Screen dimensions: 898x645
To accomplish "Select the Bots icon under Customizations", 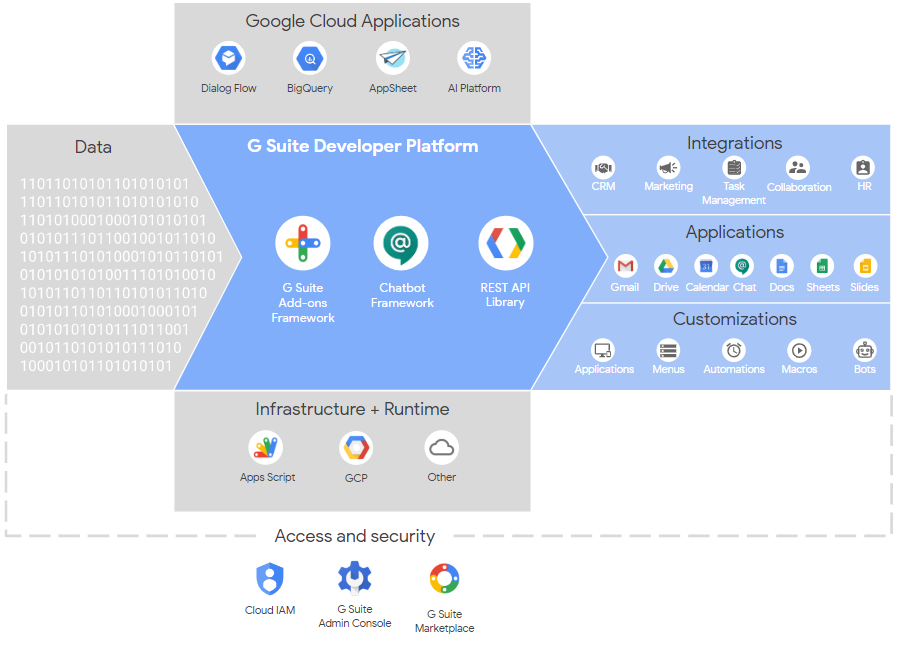I will click(x=865, y=350).
